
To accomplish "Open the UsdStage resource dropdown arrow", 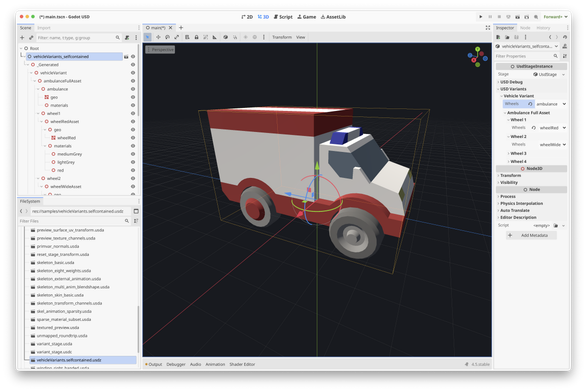I will (x=563, y=75).
